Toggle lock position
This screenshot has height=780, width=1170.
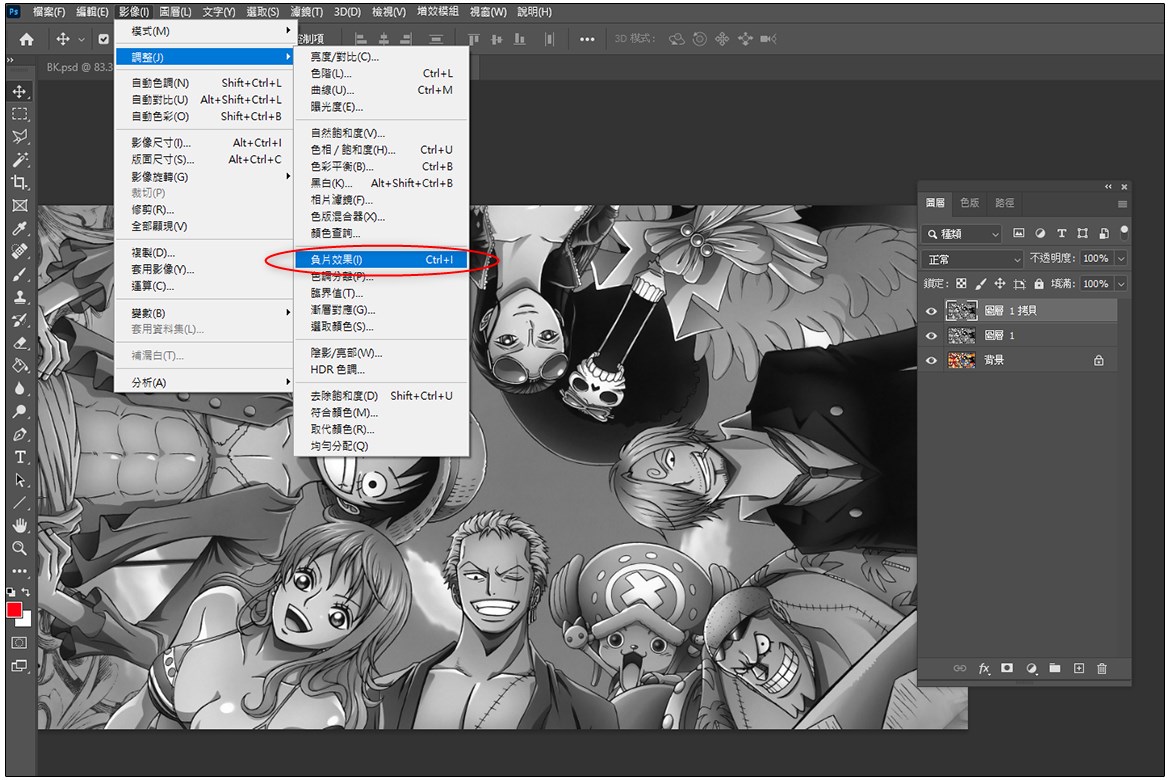[x=1000, y=284]
